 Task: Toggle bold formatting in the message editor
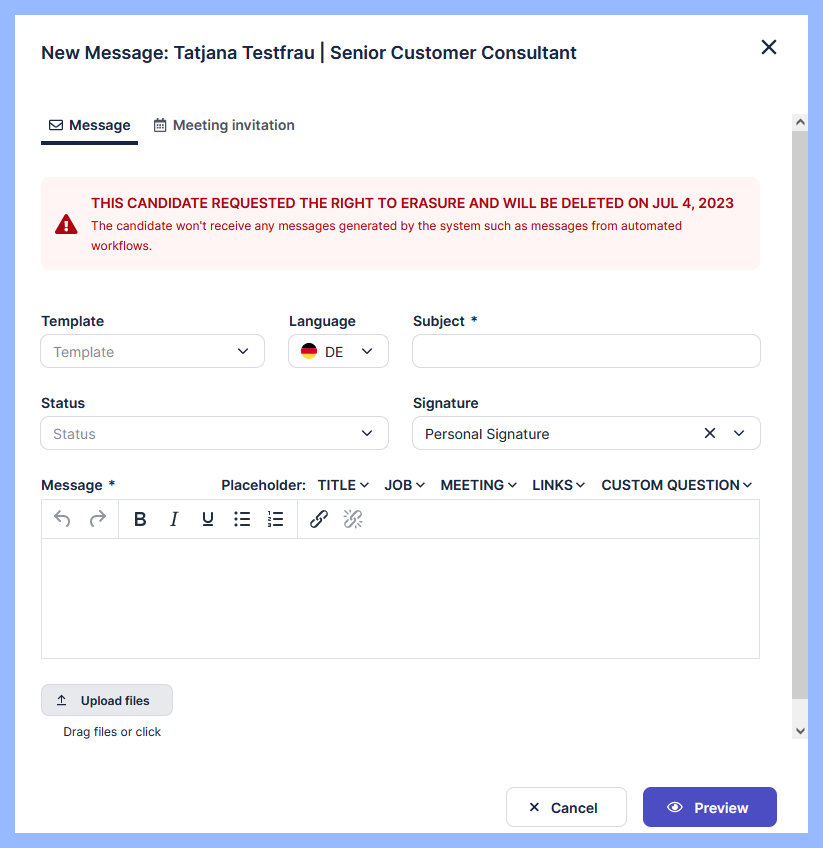tap(140, 519)
